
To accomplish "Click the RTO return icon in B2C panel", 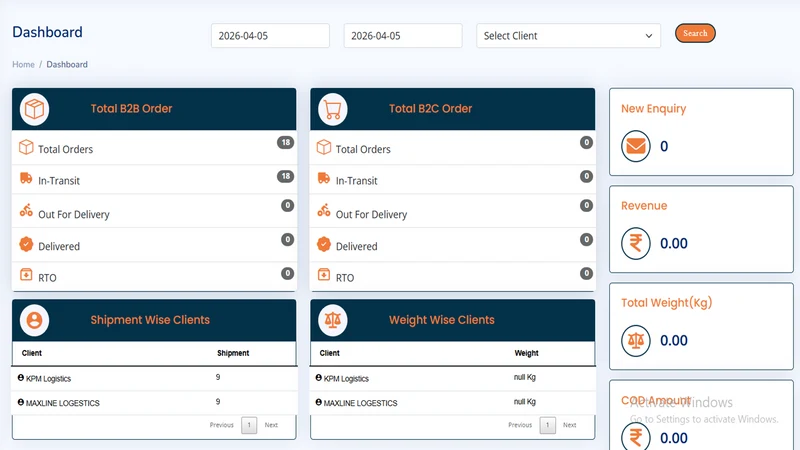I will pyautogui.click(x=323, y=274).
